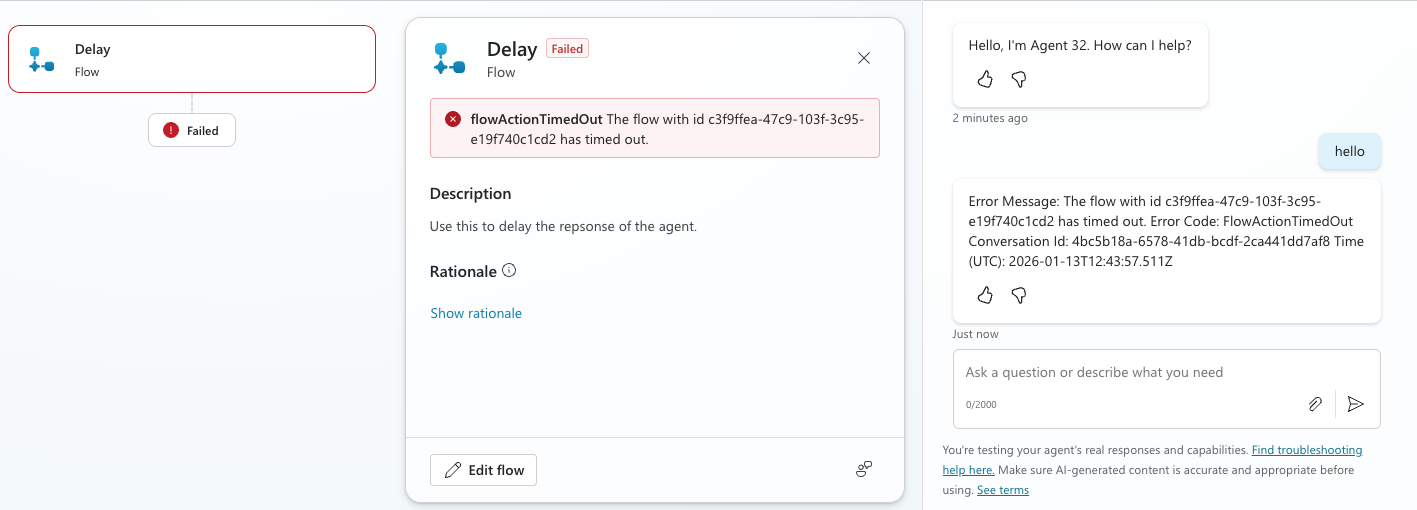
Task: Expand the rationale with Show rationale
Action: point(476,313)
